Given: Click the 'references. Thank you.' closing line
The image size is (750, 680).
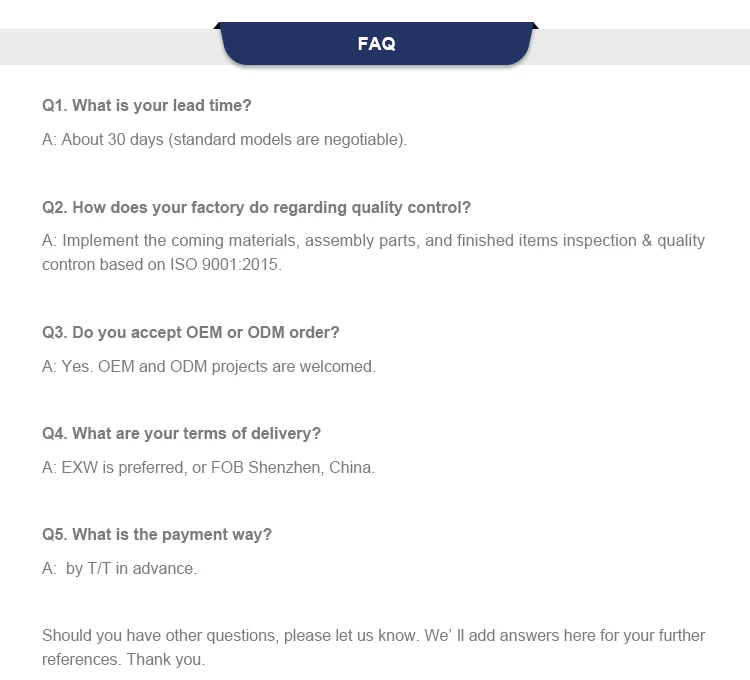Looking at the screenshot, I should pyautogui.click(x=123, y=659).
